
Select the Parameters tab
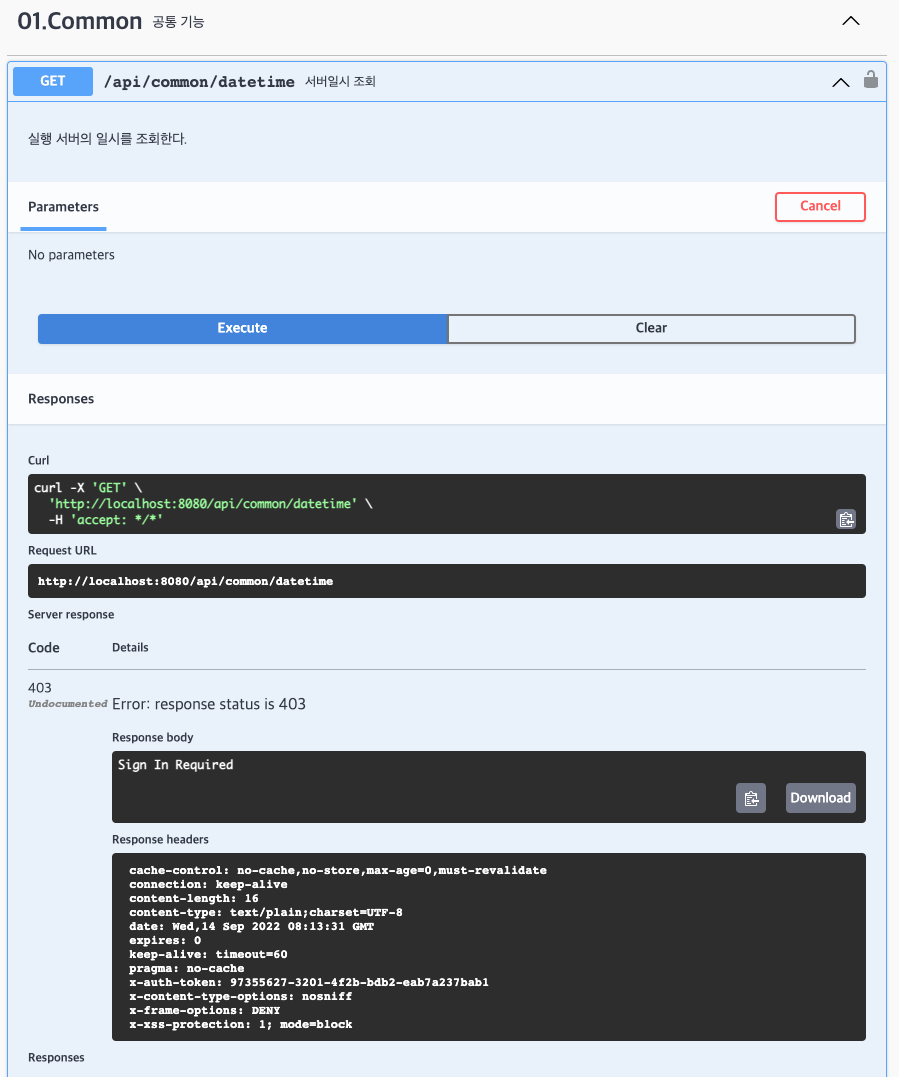[x=63, y=207]
